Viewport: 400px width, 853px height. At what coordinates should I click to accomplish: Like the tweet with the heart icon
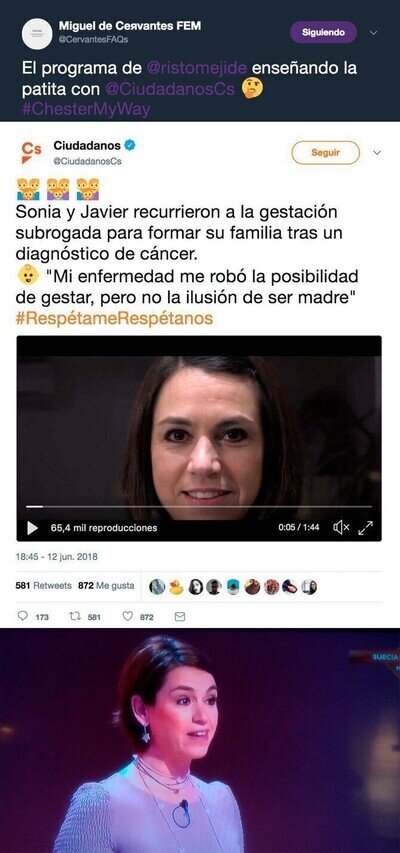tap(127, 616)
